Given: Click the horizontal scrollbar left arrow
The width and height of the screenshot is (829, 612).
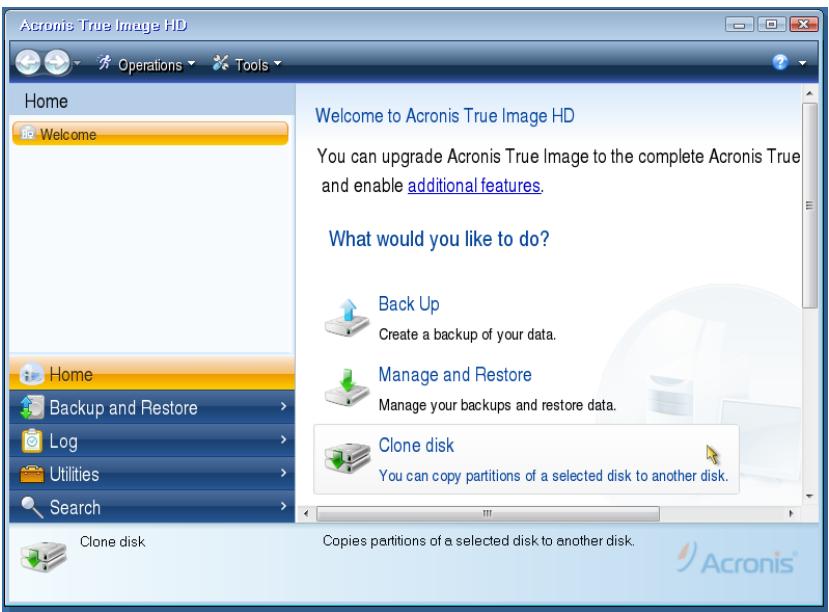Looking at the screenshot, I should (x=306, y=513).
